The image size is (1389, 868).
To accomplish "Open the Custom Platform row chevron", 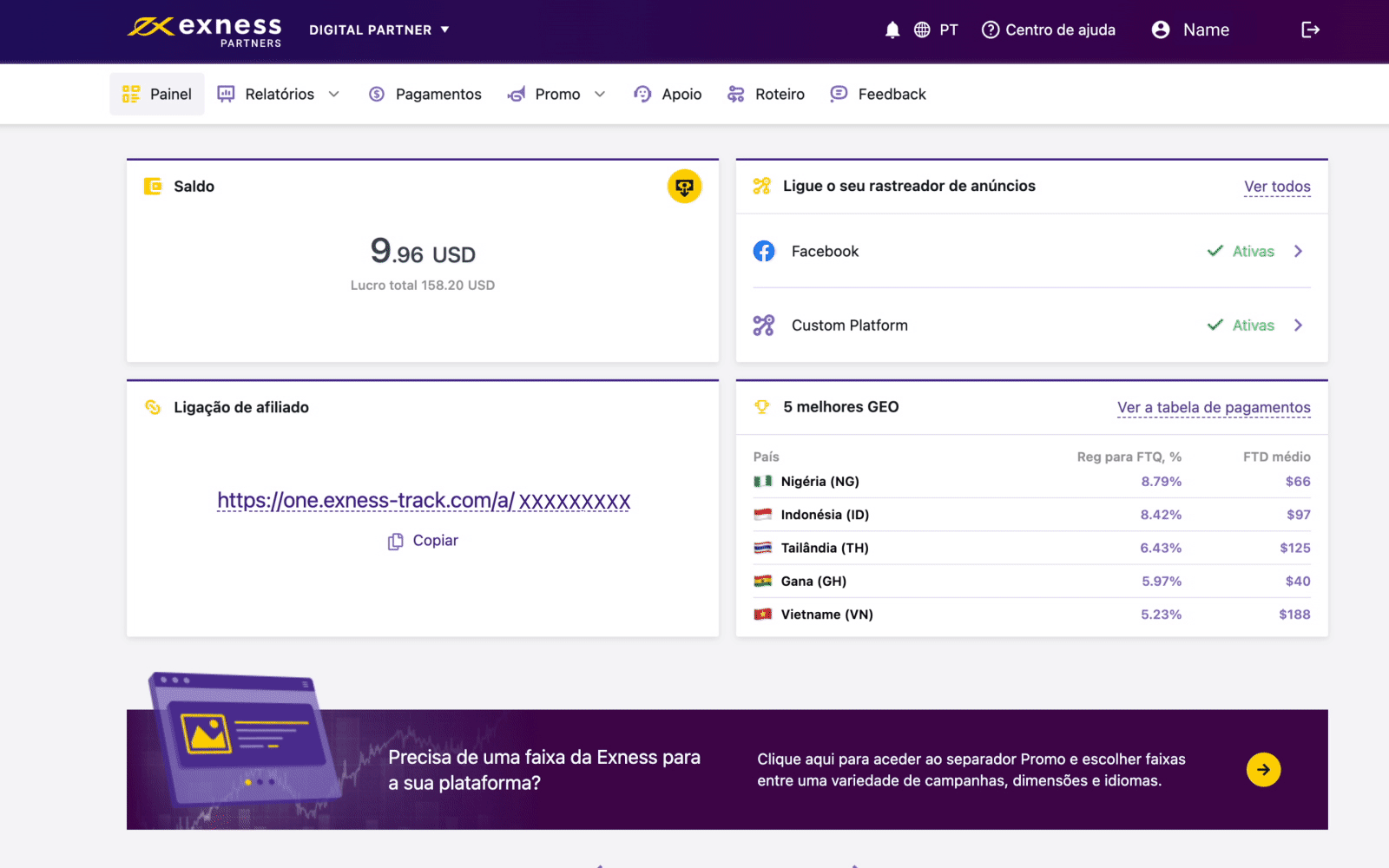I will [x=1299, y=325].
